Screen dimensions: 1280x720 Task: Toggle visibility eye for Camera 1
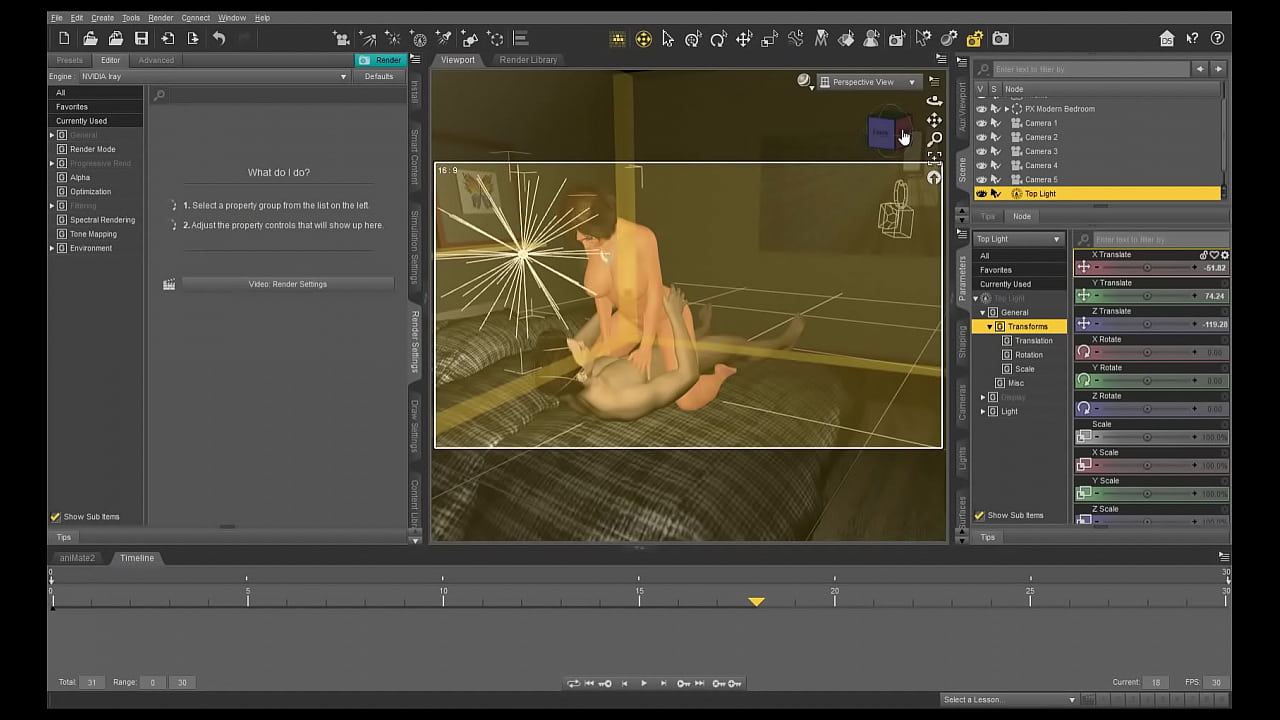point(981,123)
